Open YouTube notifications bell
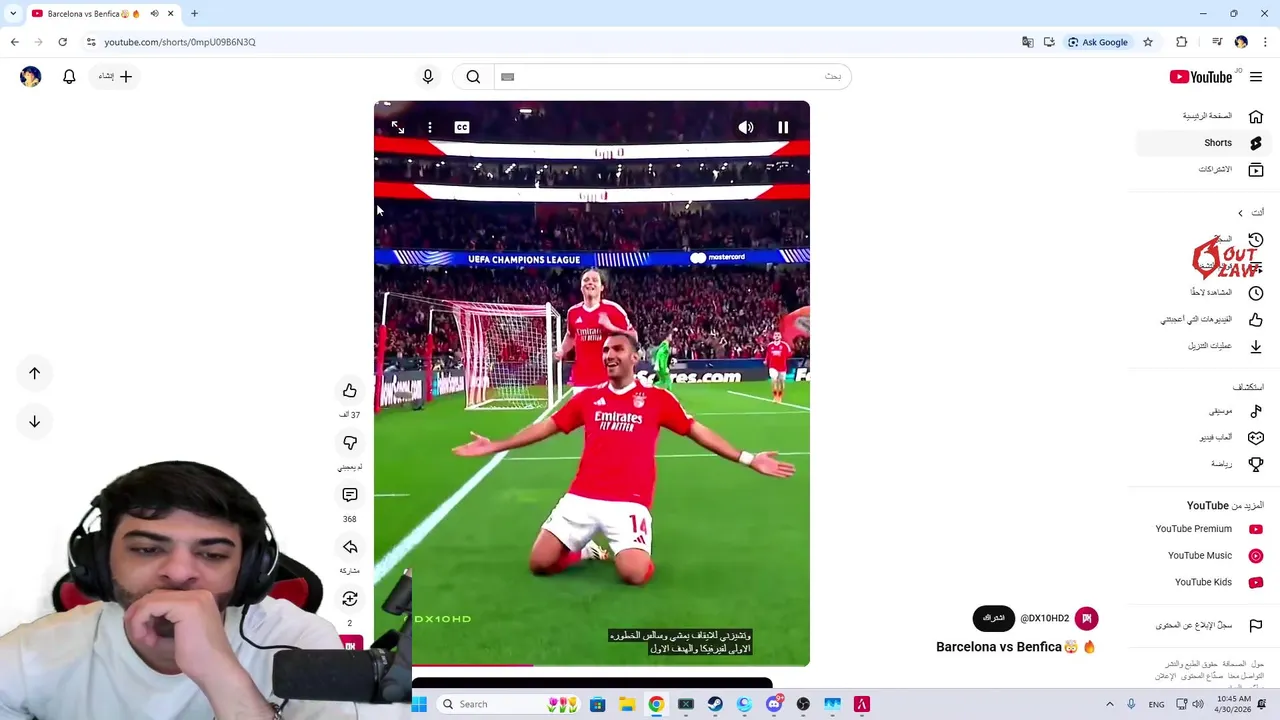1280x720 pixels. point(69,76)
